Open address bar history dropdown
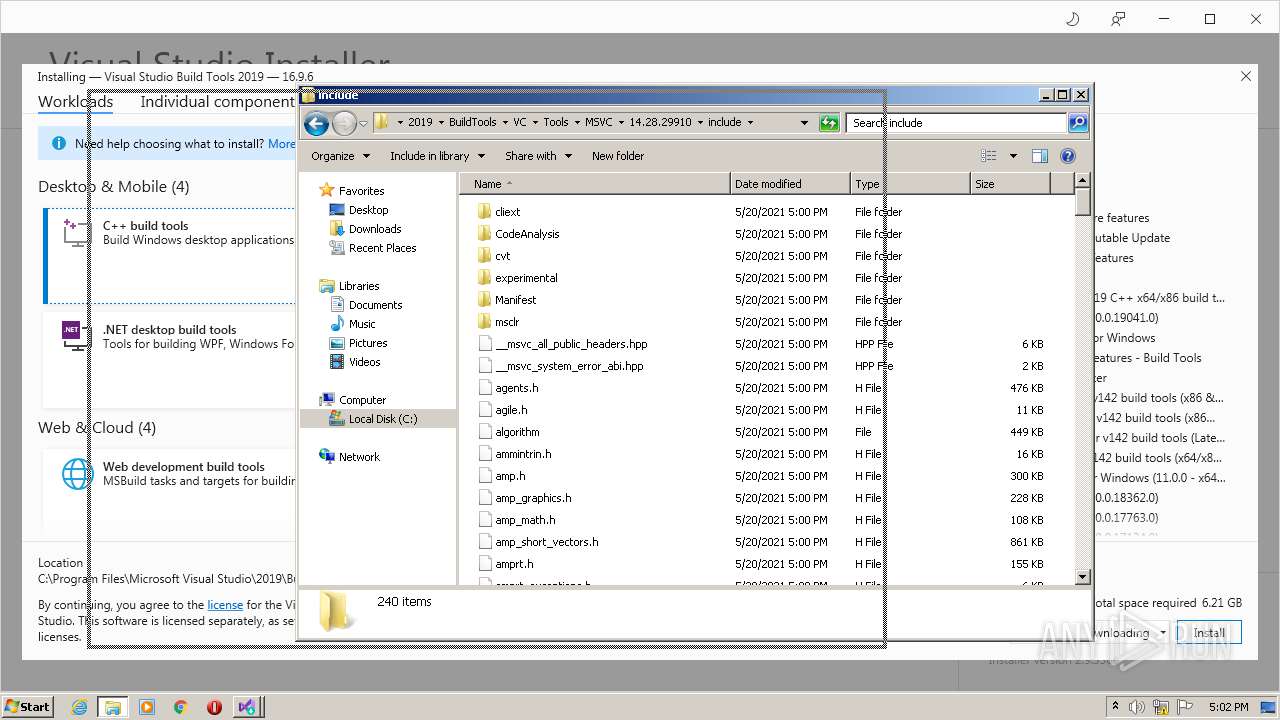The height and width of the screenshot is (720, 1280). [x=804, y=123]
